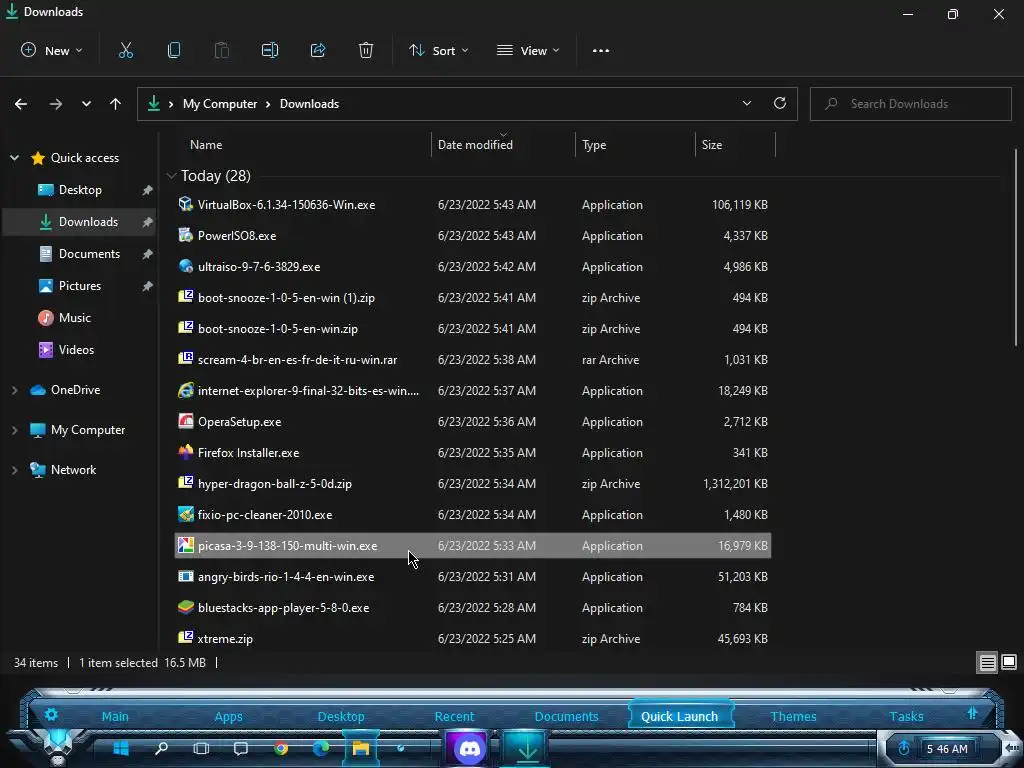This screenshot has height=768, width=1024.
Task: Click the VirtualBox installer file icon
Action: (185, 204)
